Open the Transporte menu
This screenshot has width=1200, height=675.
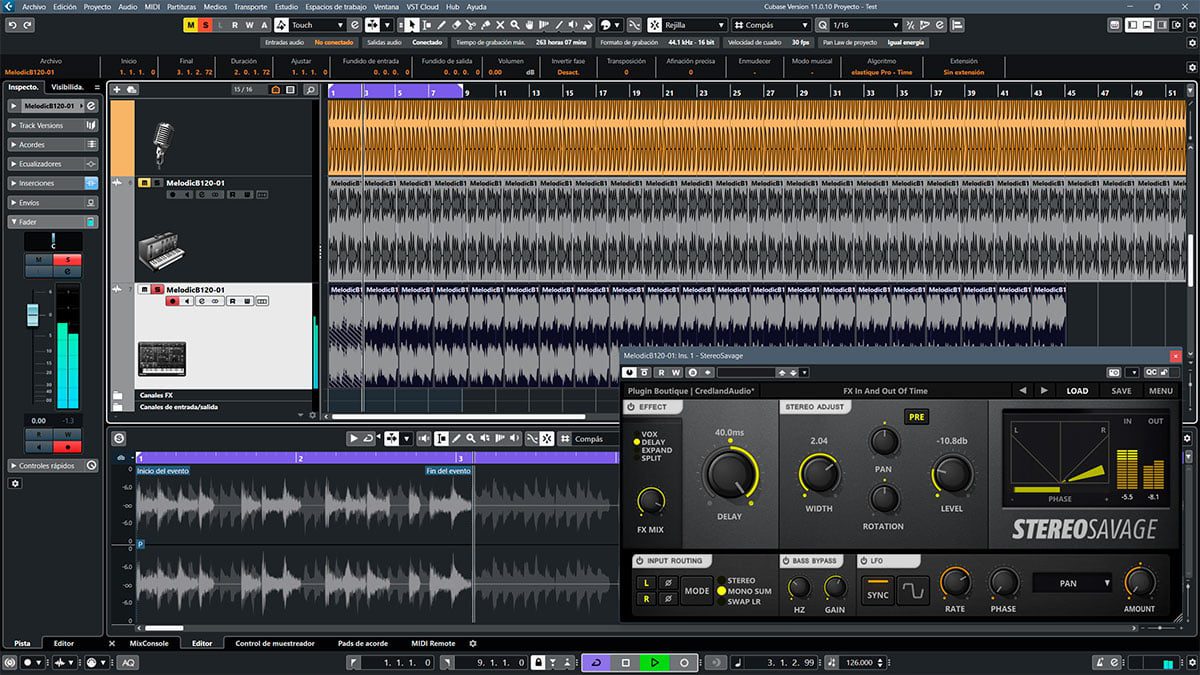pos(250,6)
